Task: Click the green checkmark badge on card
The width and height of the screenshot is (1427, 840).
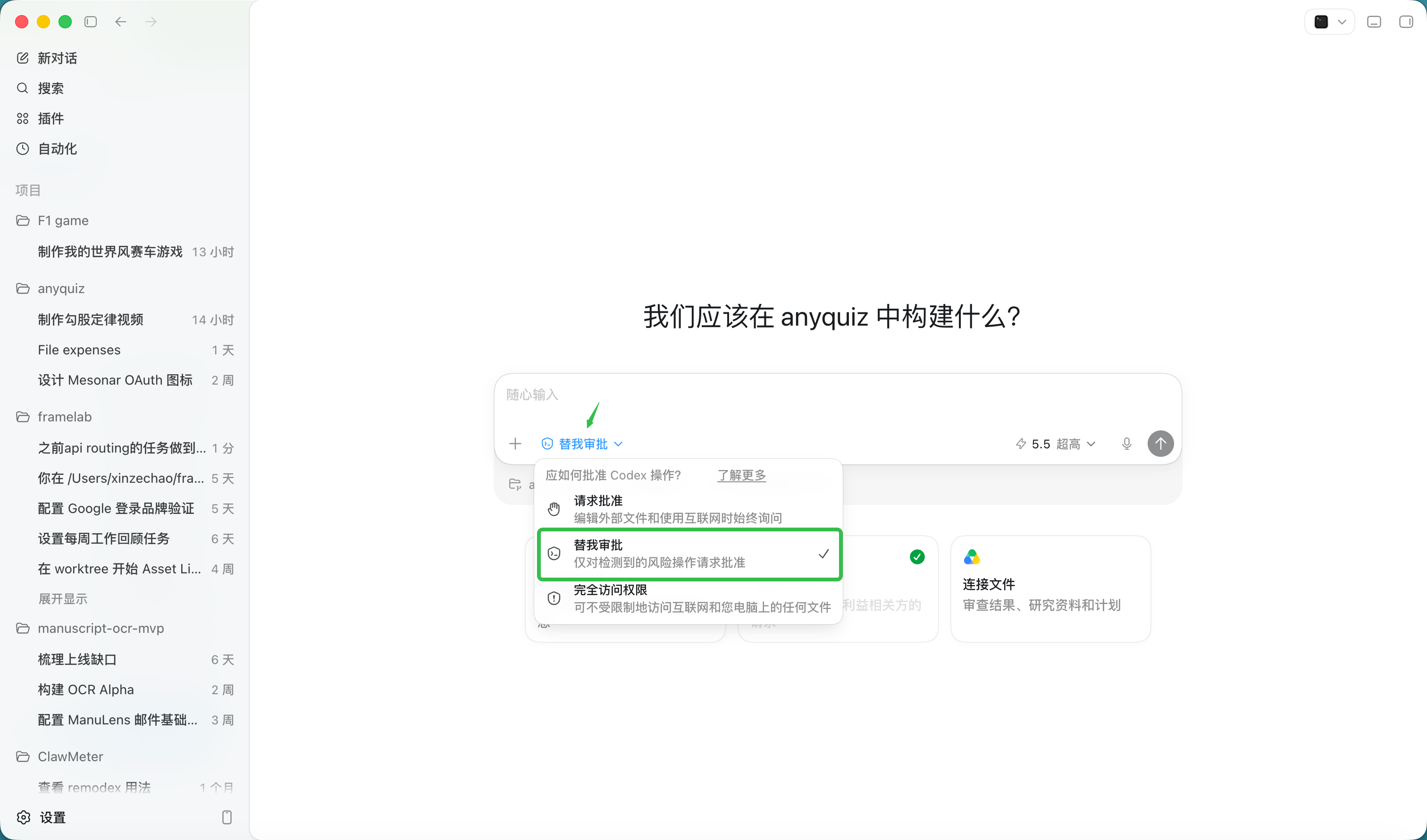Action: pos(917,557)
